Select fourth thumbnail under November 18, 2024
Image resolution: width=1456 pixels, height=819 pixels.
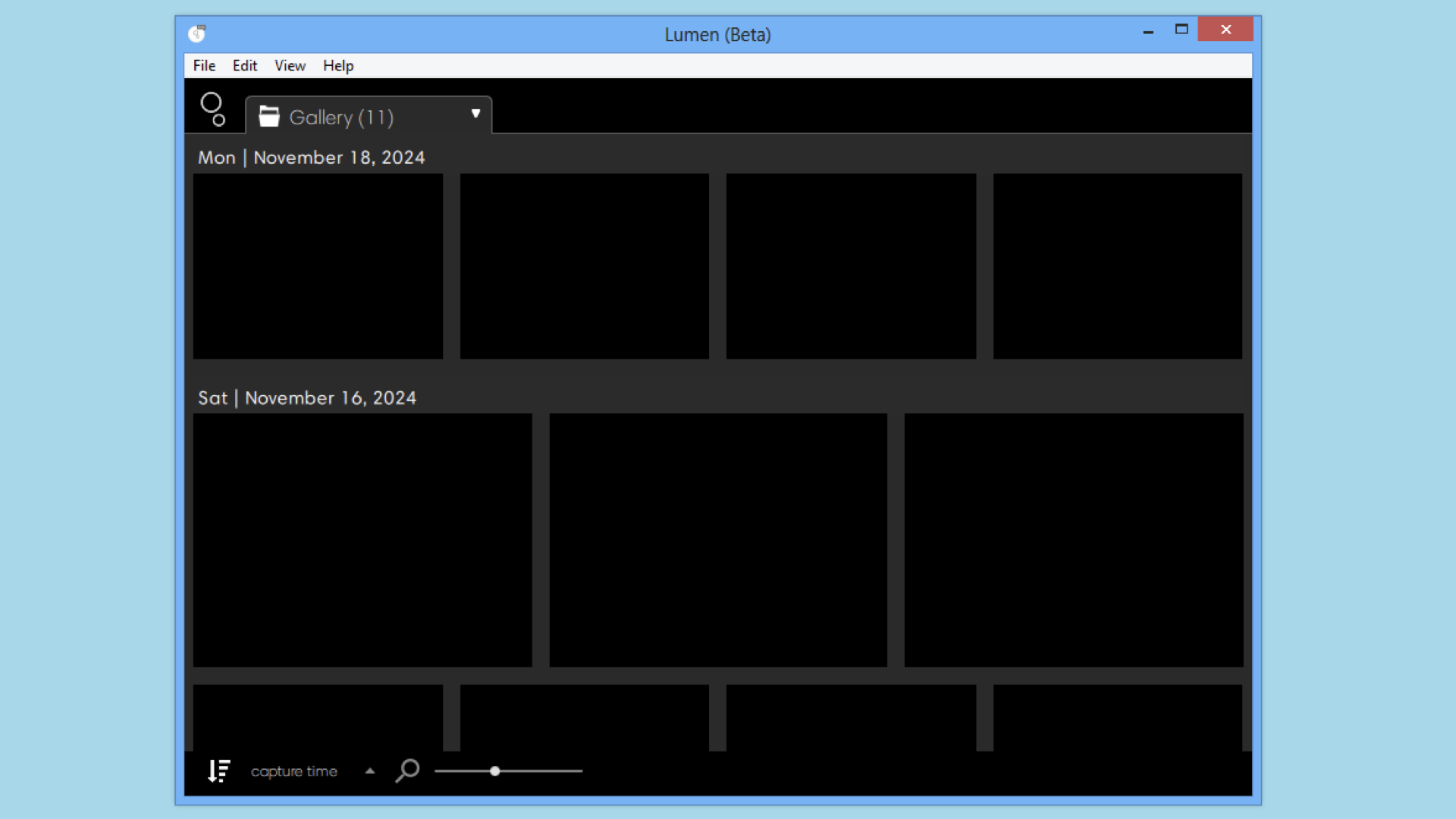tap(1118, 266)
